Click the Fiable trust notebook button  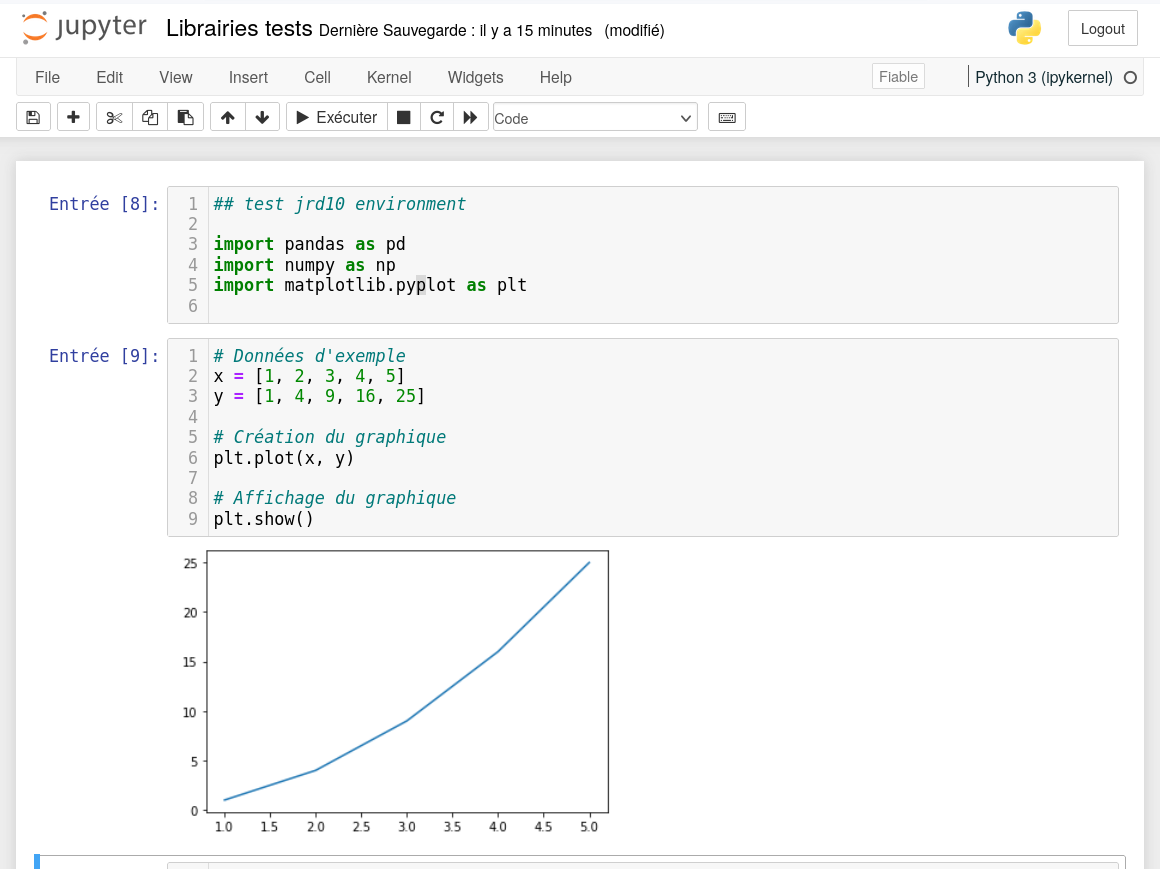pos(898,77)
